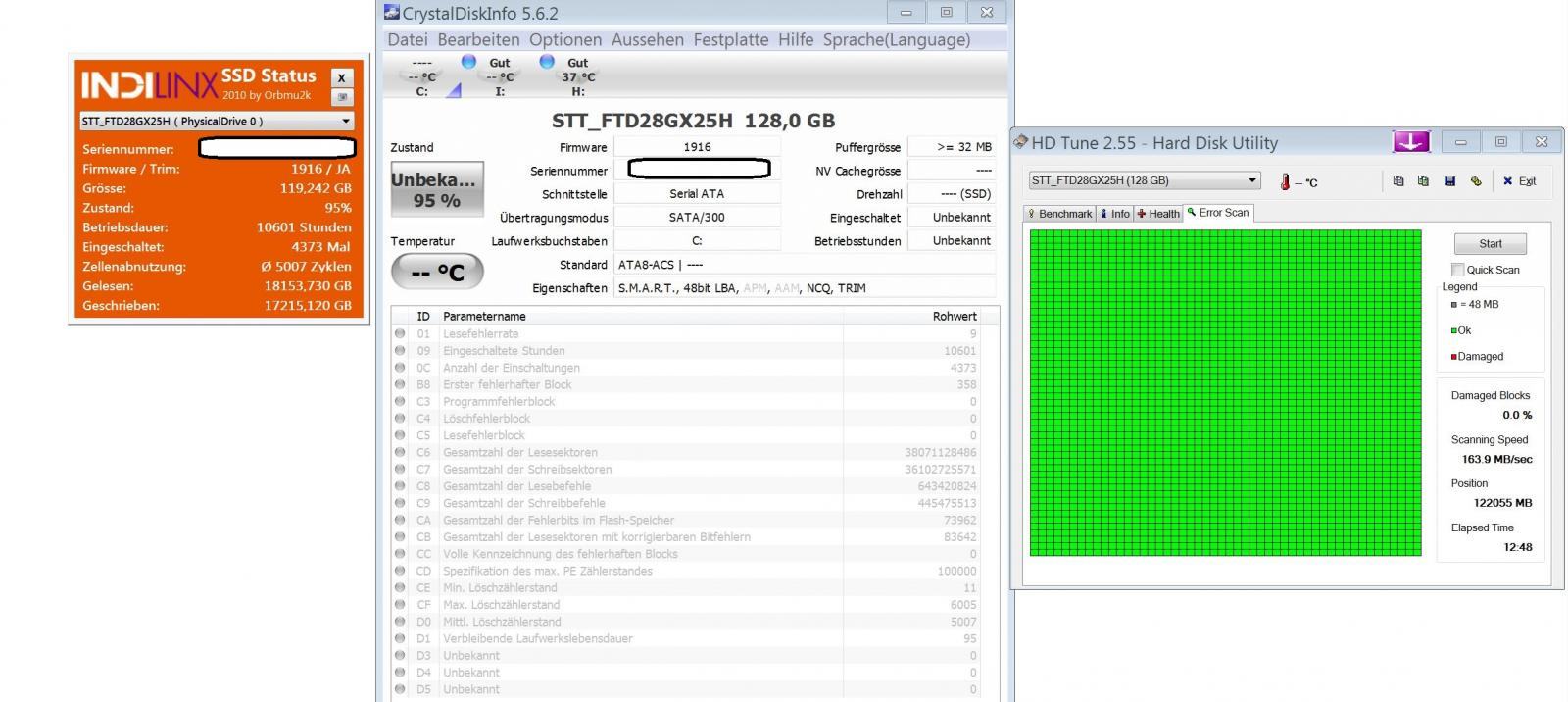Open the Hilfe menu
This screenshot has width=1568, height=702.
point(796,40)
